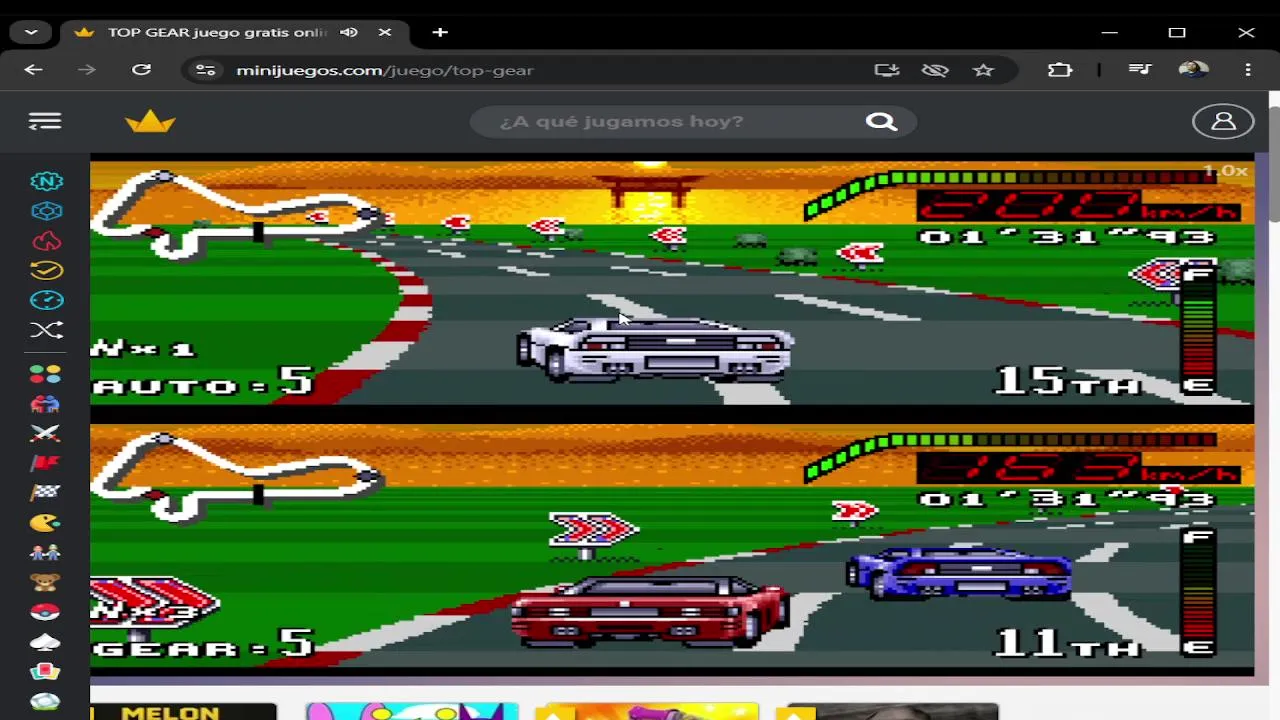Click the media control music icon
This screenshot has height=720, width=1280.
click(1139, 70)
